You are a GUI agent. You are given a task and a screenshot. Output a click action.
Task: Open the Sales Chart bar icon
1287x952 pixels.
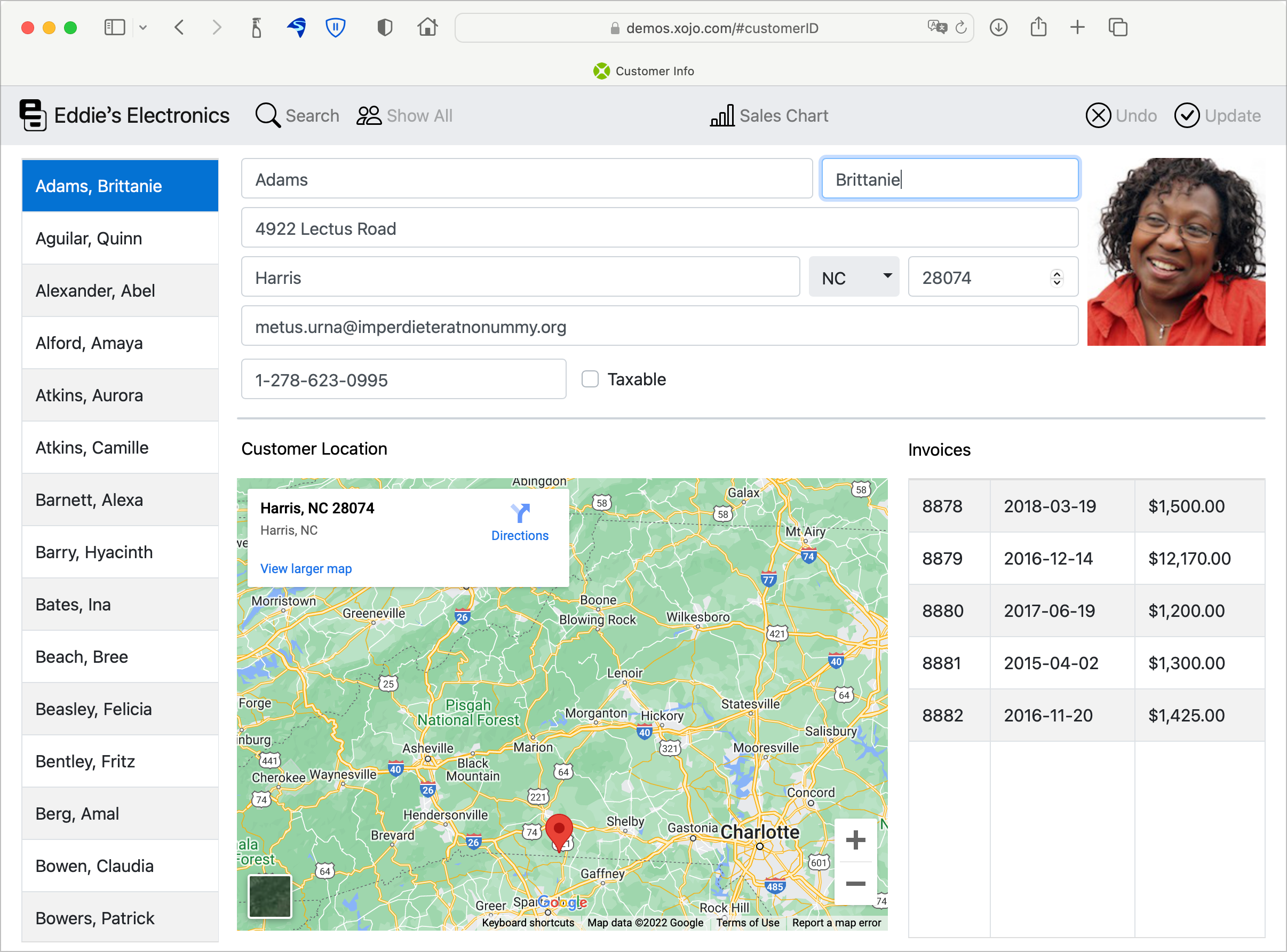tap(722, 116)
